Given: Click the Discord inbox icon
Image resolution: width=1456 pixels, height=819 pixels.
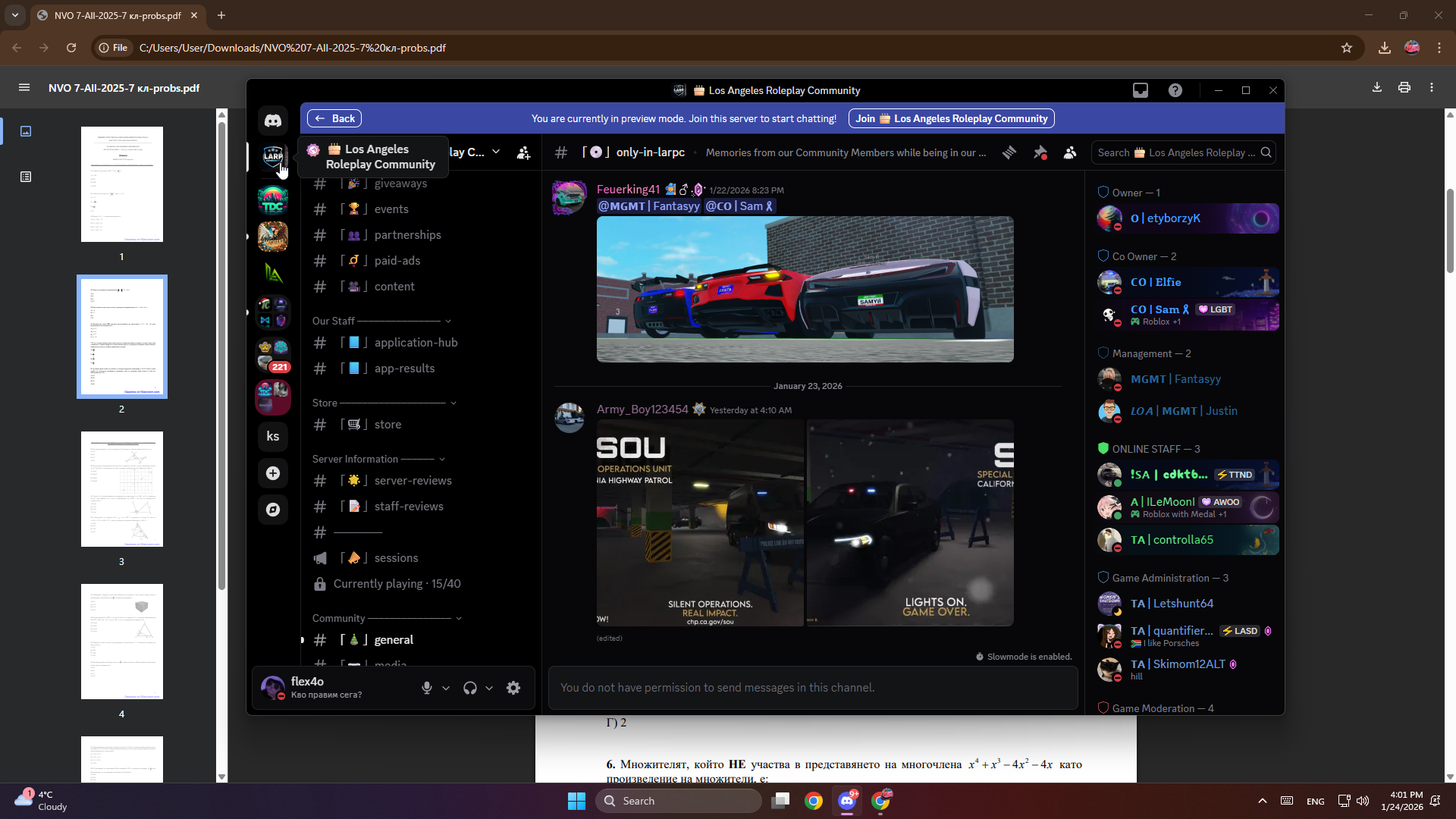Looking at the screenshot, I should click(x=1140, y=90).
